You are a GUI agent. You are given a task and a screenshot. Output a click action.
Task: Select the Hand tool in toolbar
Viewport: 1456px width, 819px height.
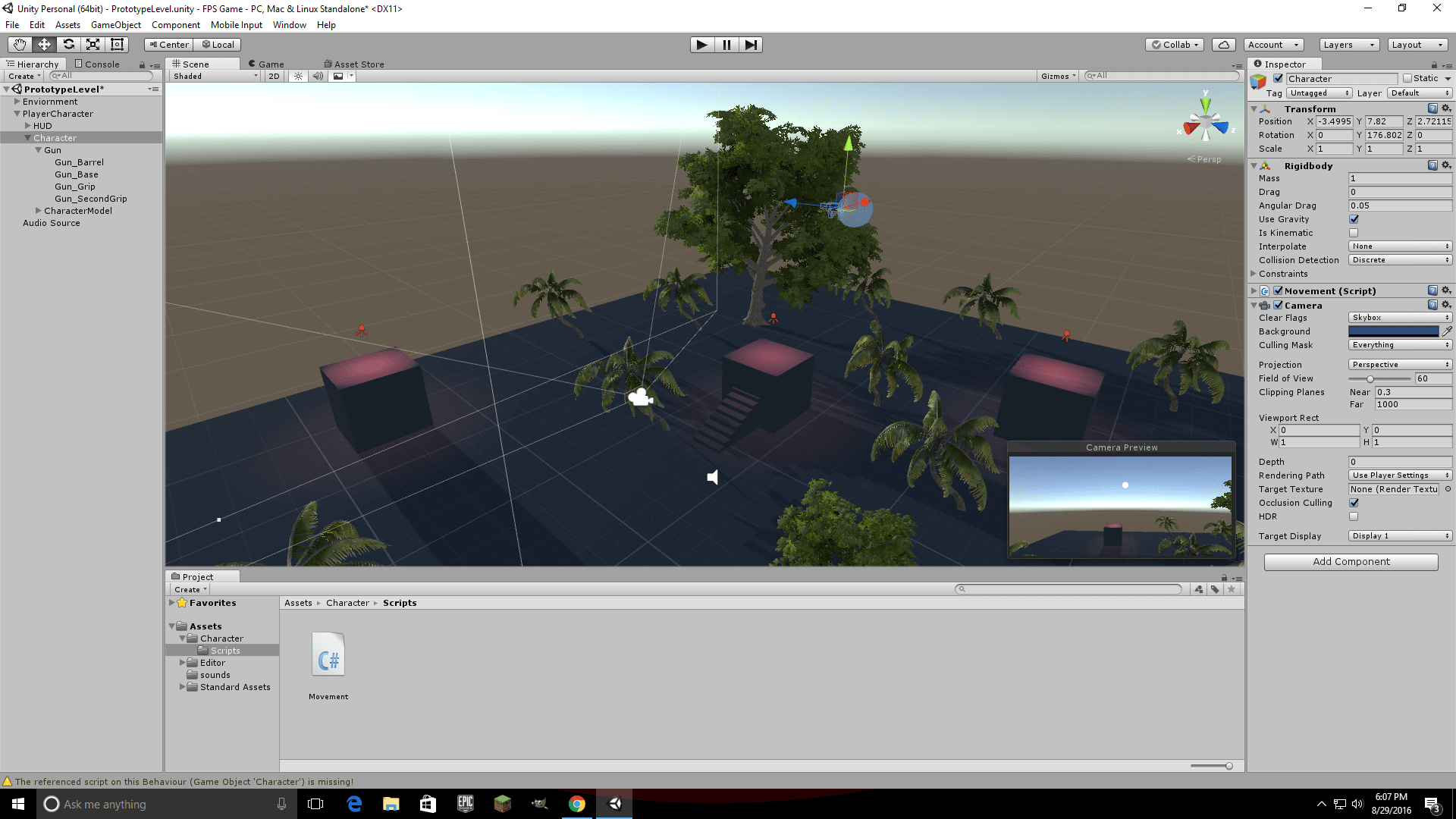pyautogui.click(x=20, y=45)
